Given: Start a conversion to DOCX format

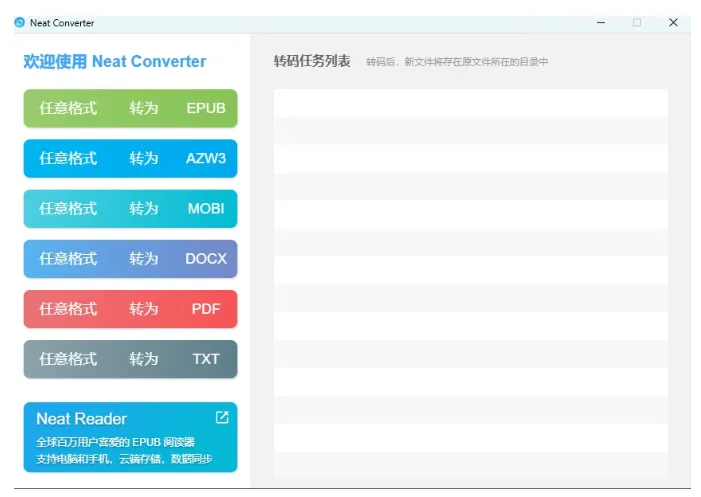Looking at the screenshot, I should (x=130, y=259).
